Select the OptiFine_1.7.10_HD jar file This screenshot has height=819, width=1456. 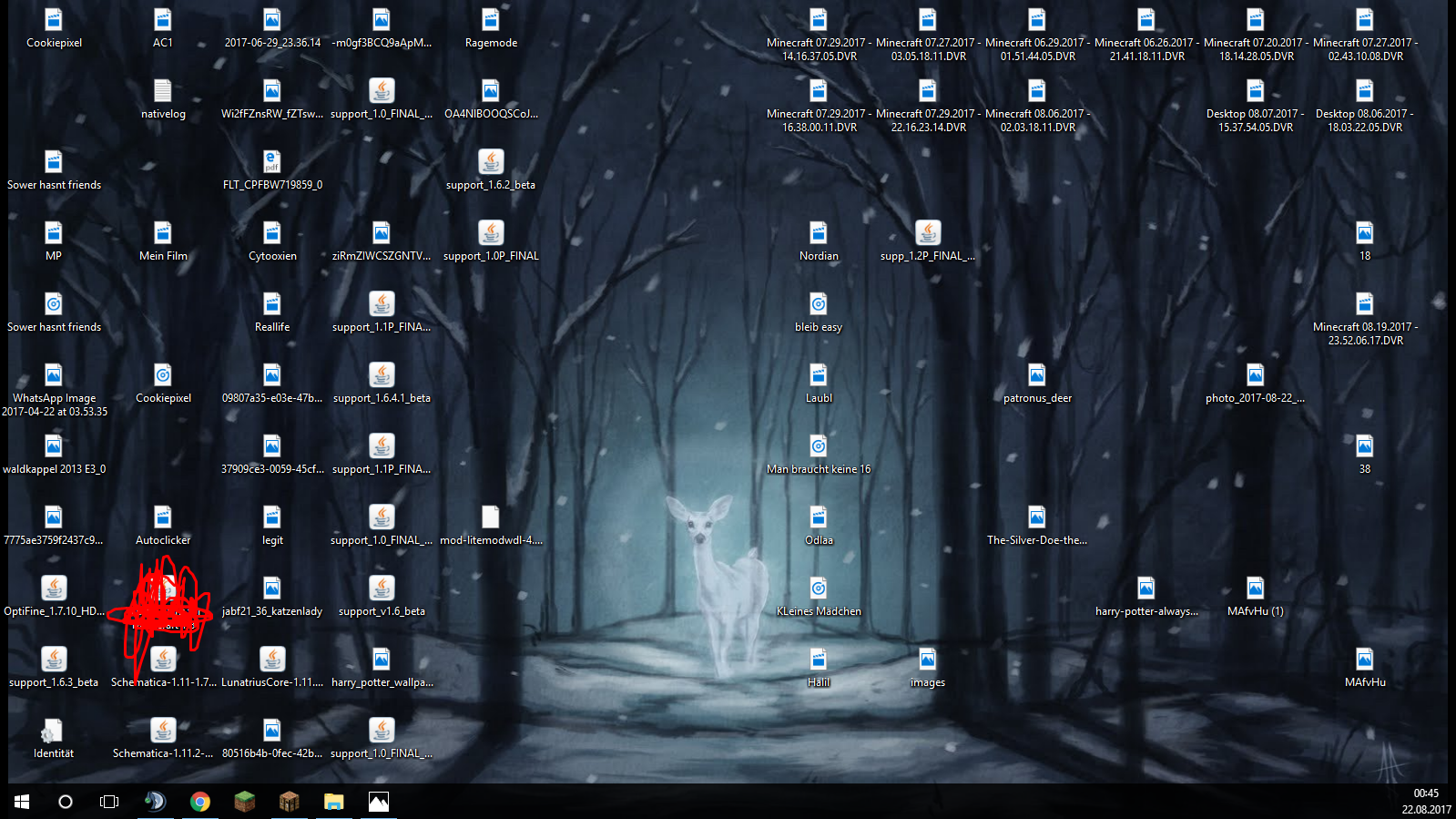(54, 589)
